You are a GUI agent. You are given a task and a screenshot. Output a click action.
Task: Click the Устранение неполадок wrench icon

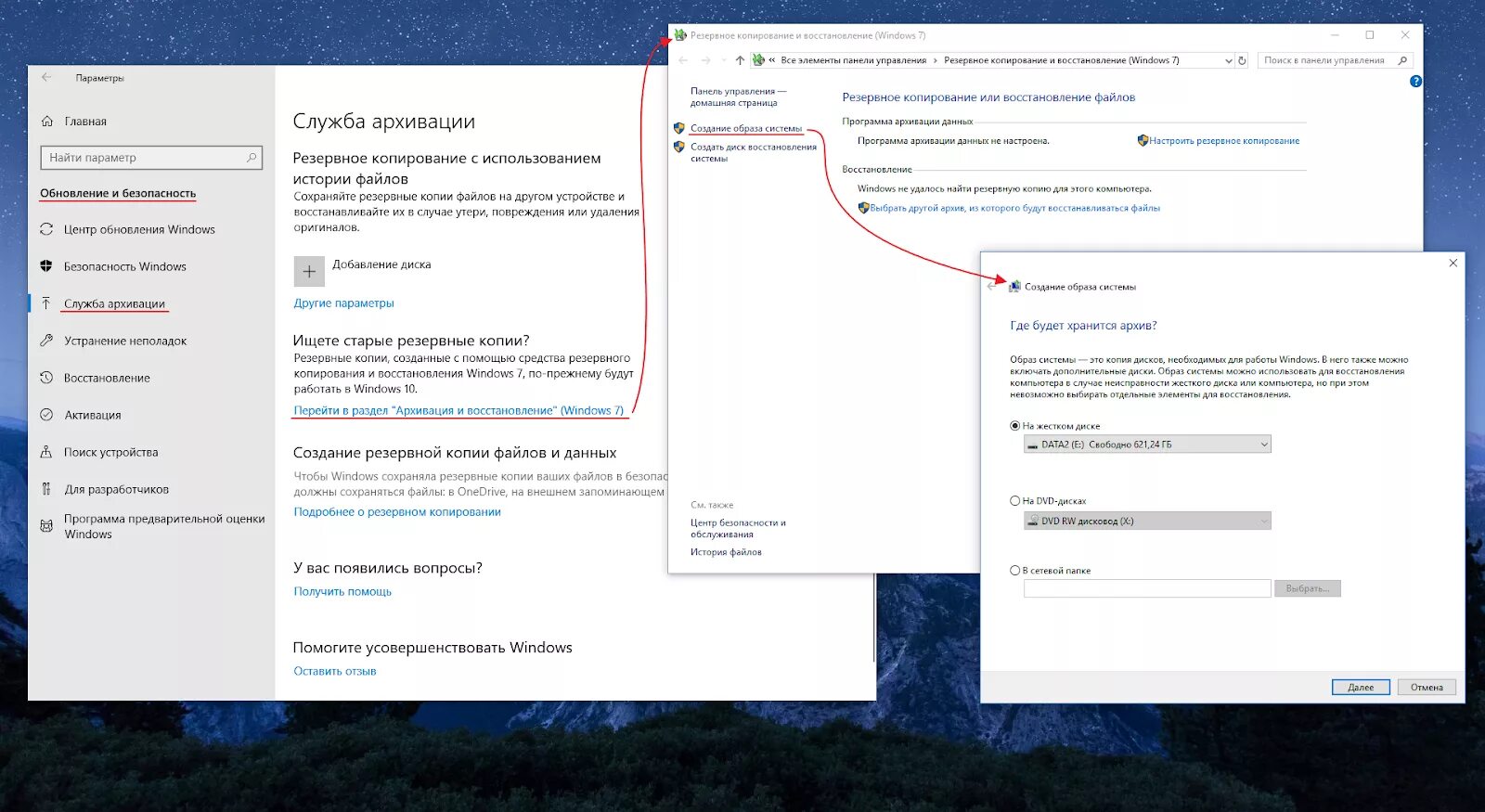coord(46,341)
